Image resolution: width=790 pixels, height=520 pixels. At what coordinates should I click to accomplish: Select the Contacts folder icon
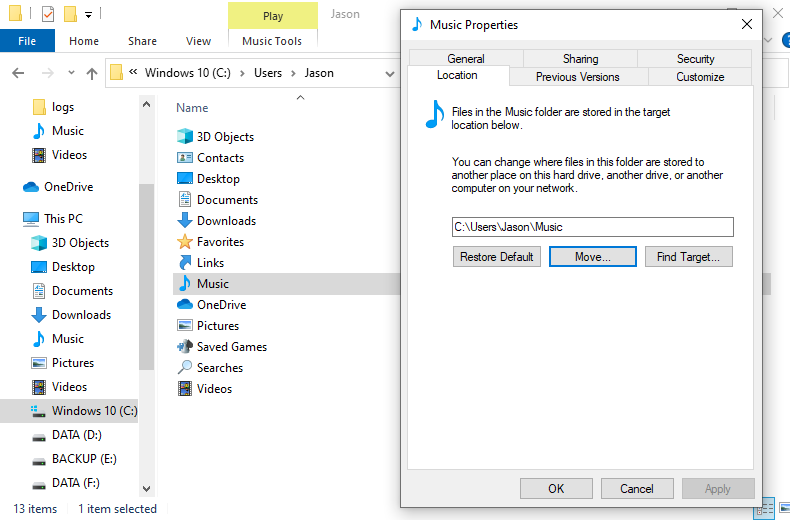185,158
